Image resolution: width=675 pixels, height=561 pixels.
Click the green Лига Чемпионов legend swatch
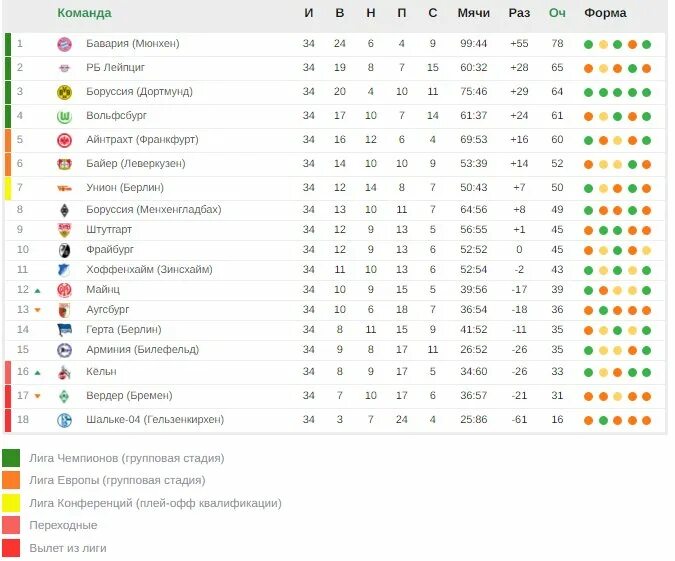tap(11, 458)
